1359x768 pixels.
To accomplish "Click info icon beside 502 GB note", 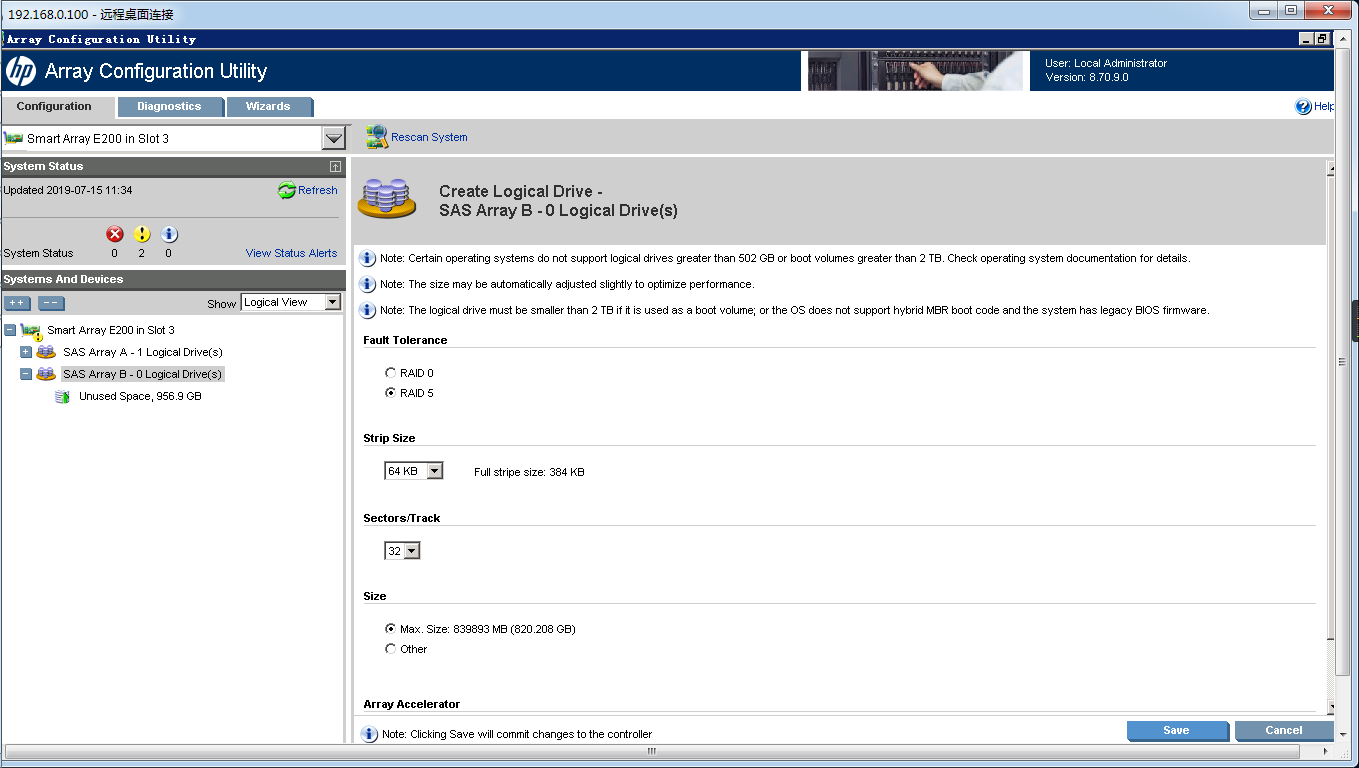I will pos(368,258).
